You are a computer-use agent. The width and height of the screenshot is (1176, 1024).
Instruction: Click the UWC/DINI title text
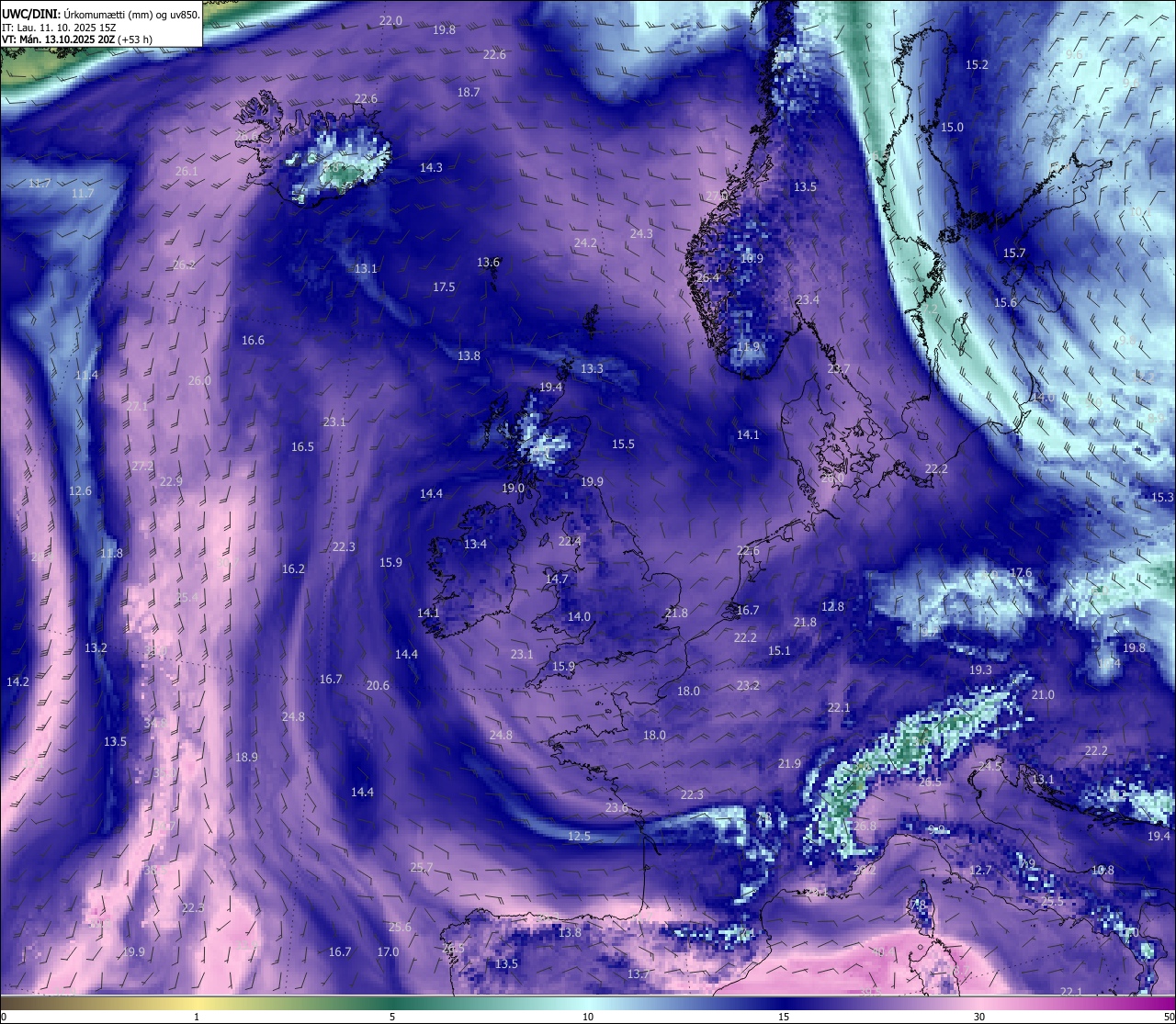[x=29, y=13]
